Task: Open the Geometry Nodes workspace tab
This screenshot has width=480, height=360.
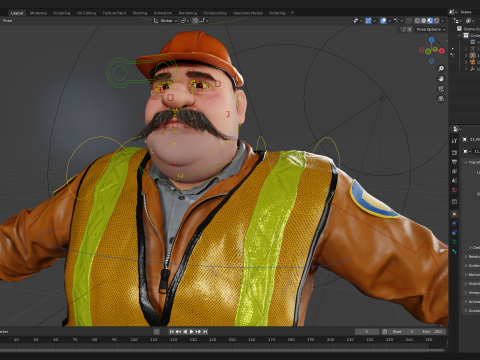Action: click(248, 13)
